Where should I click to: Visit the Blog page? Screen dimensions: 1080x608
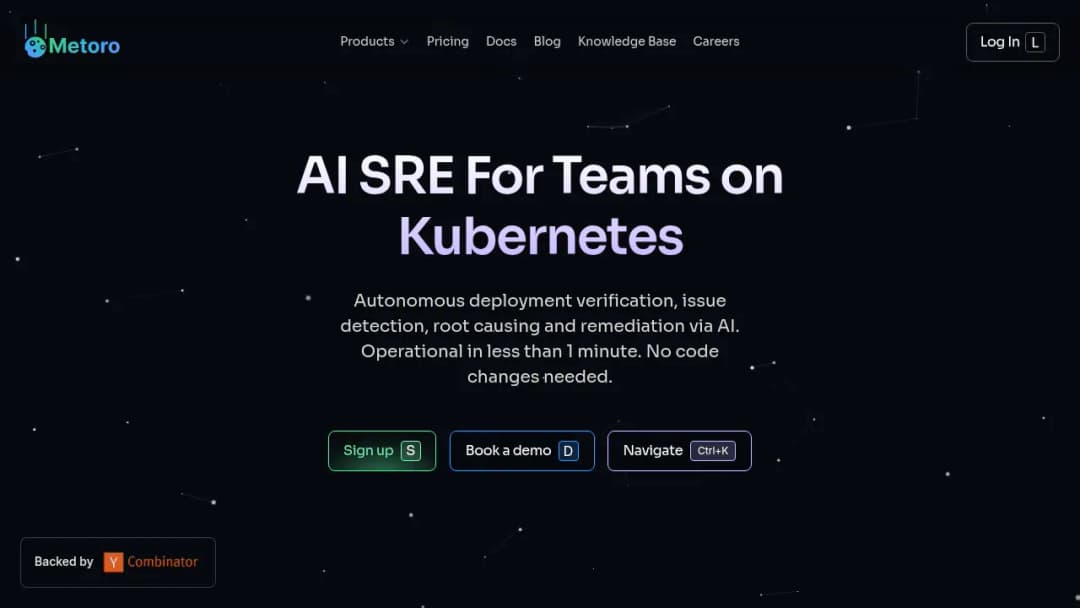(547, 41)
